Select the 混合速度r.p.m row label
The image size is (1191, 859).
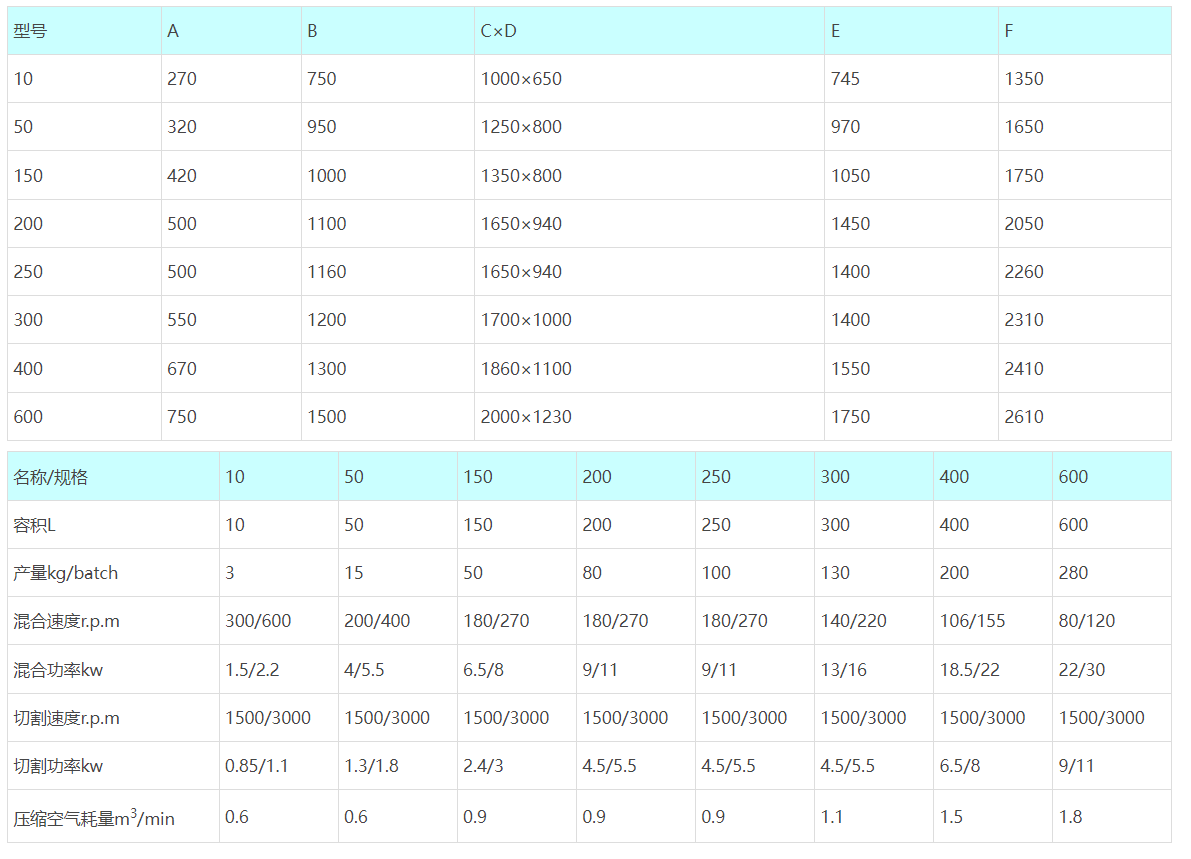point(66,621)
